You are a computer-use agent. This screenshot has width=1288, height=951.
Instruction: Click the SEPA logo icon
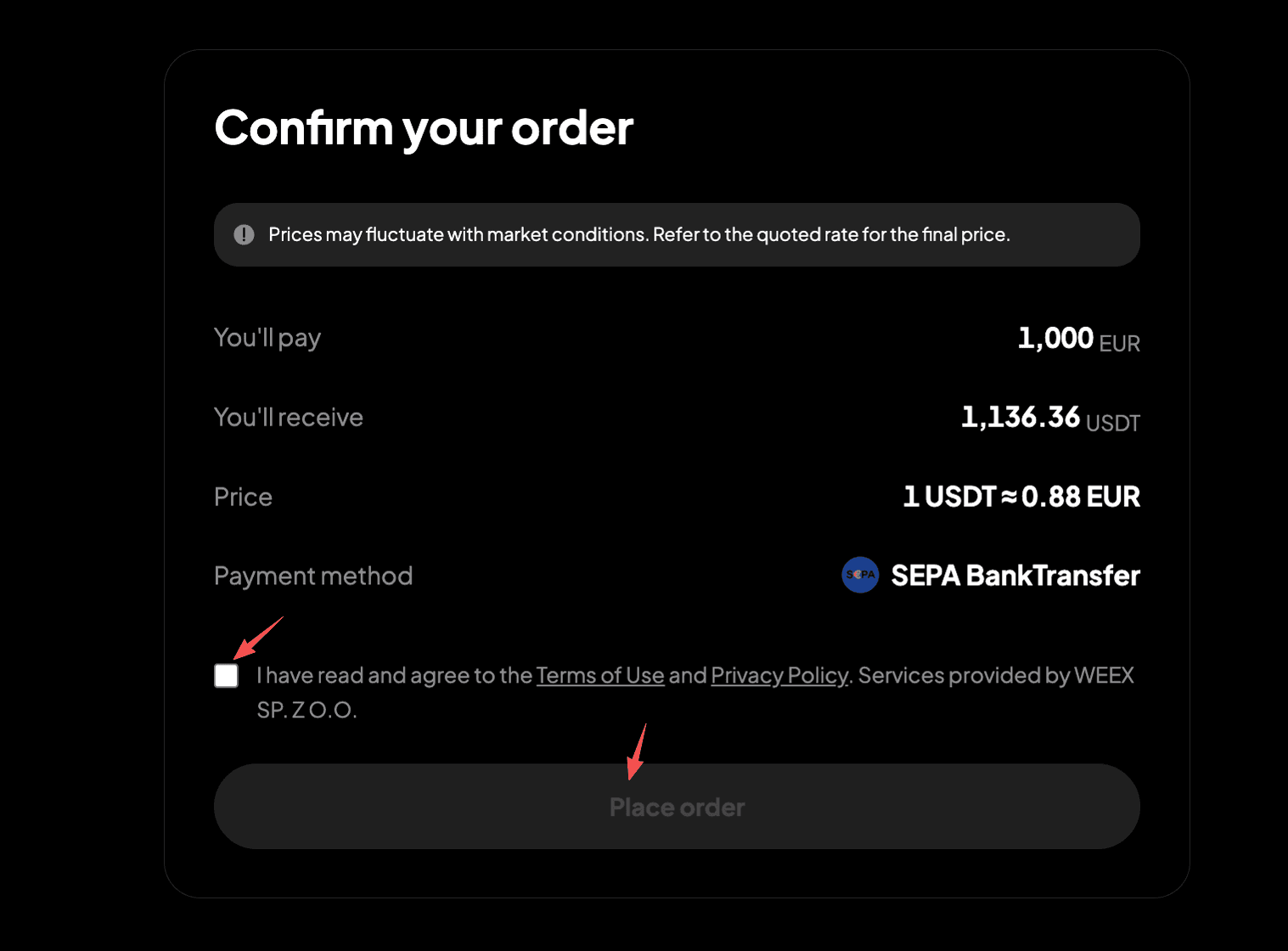[x=860, y=575]
